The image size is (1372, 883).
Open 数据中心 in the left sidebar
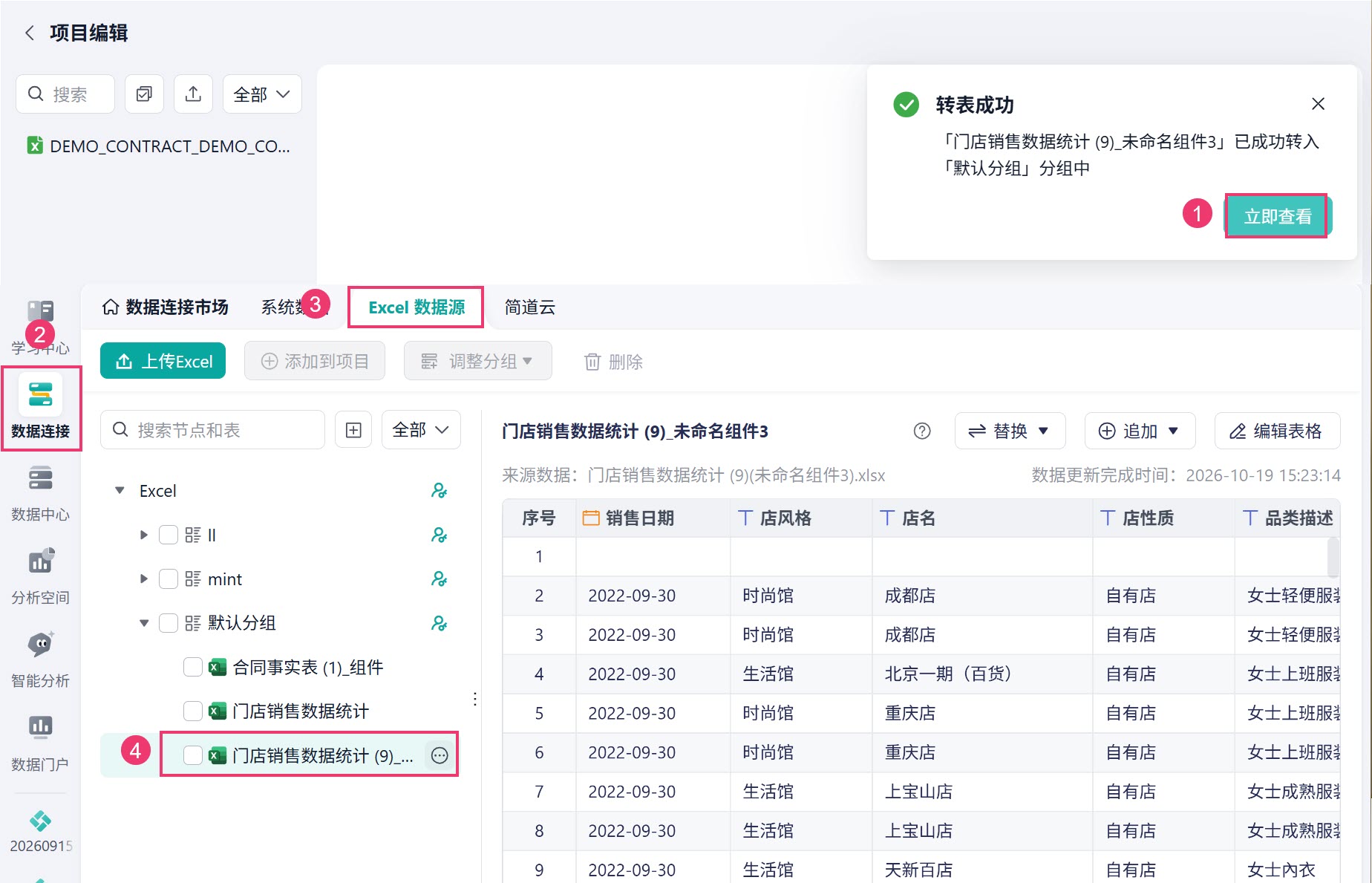(41, 494)
